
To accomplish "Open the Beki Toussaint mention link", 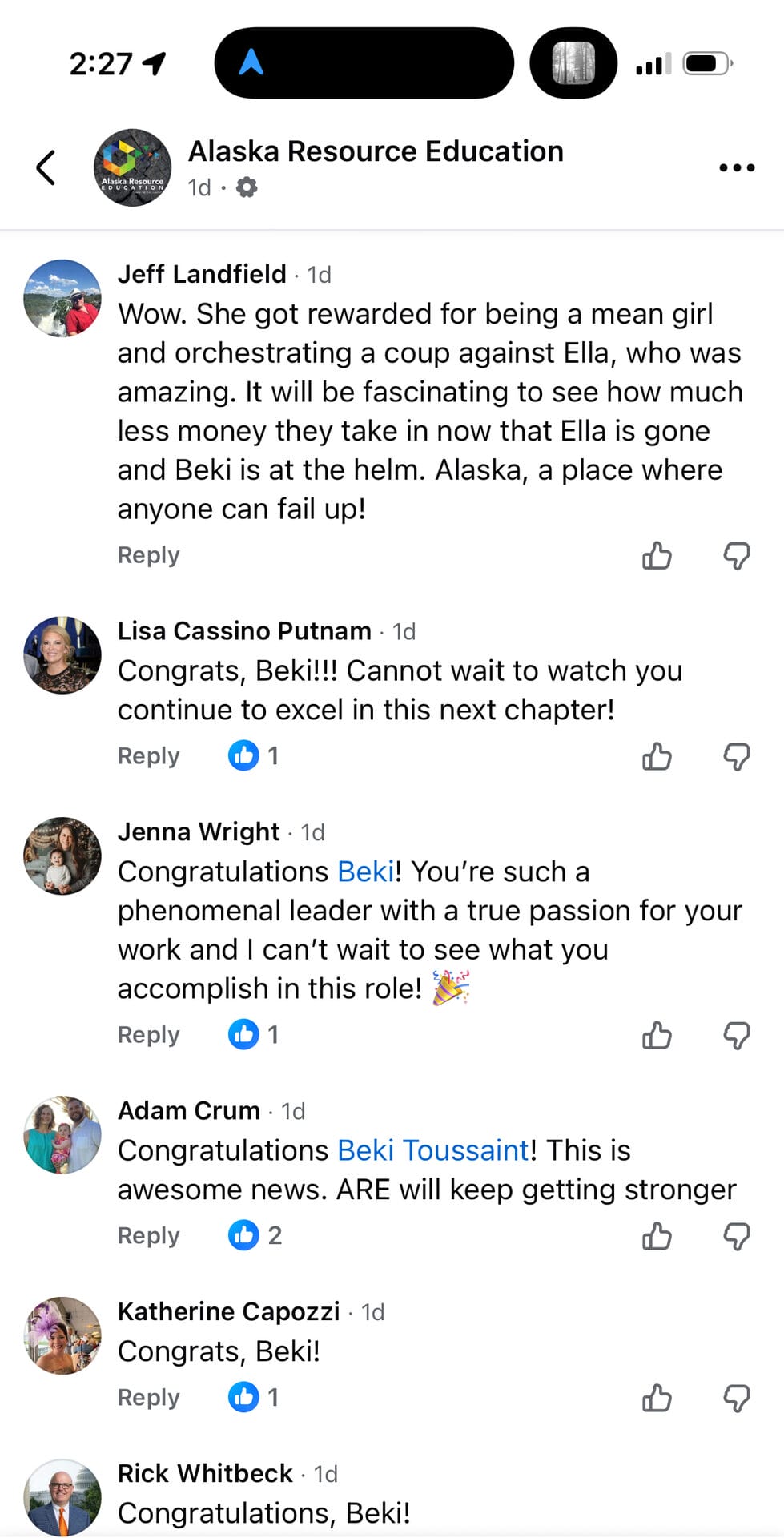I will [x=432, y=1150].
